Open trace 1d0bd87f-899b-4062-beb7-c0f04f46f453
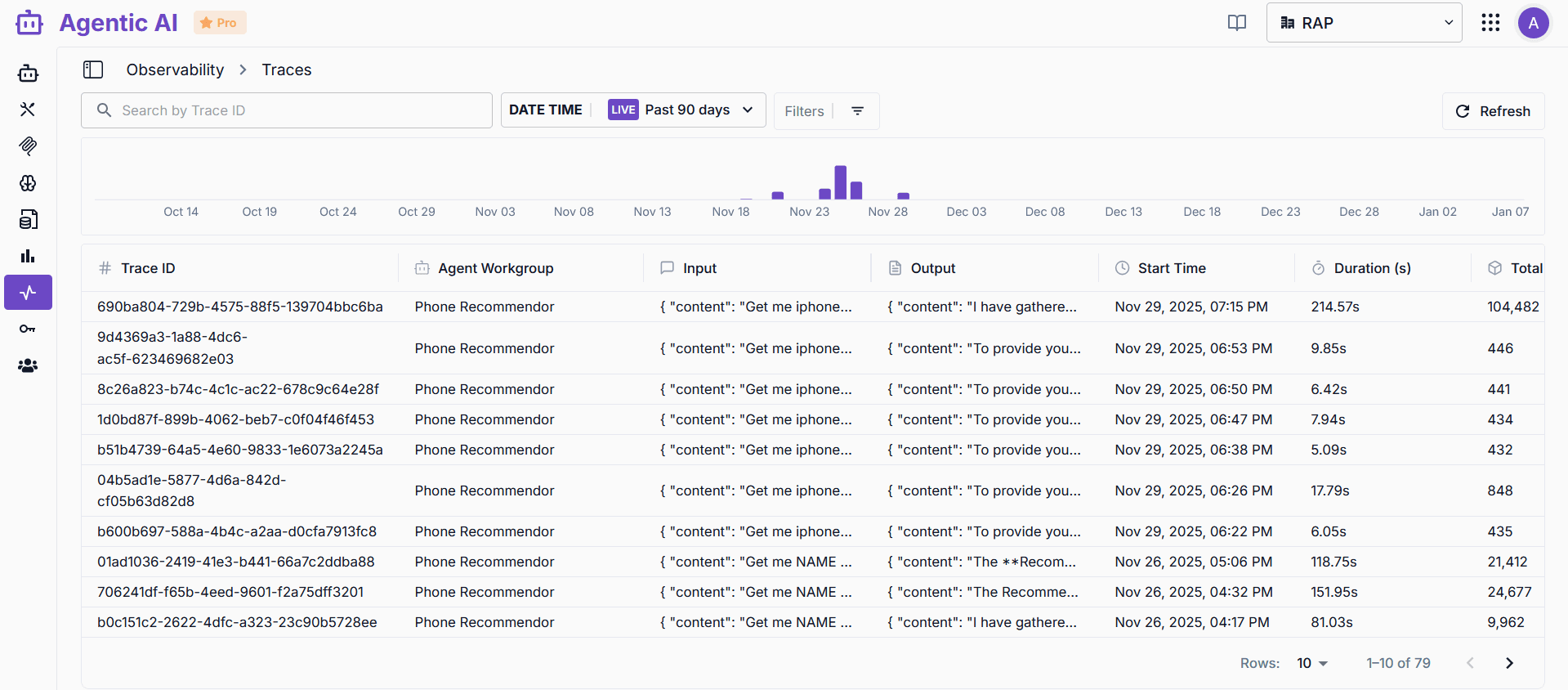 pos(235,419)
